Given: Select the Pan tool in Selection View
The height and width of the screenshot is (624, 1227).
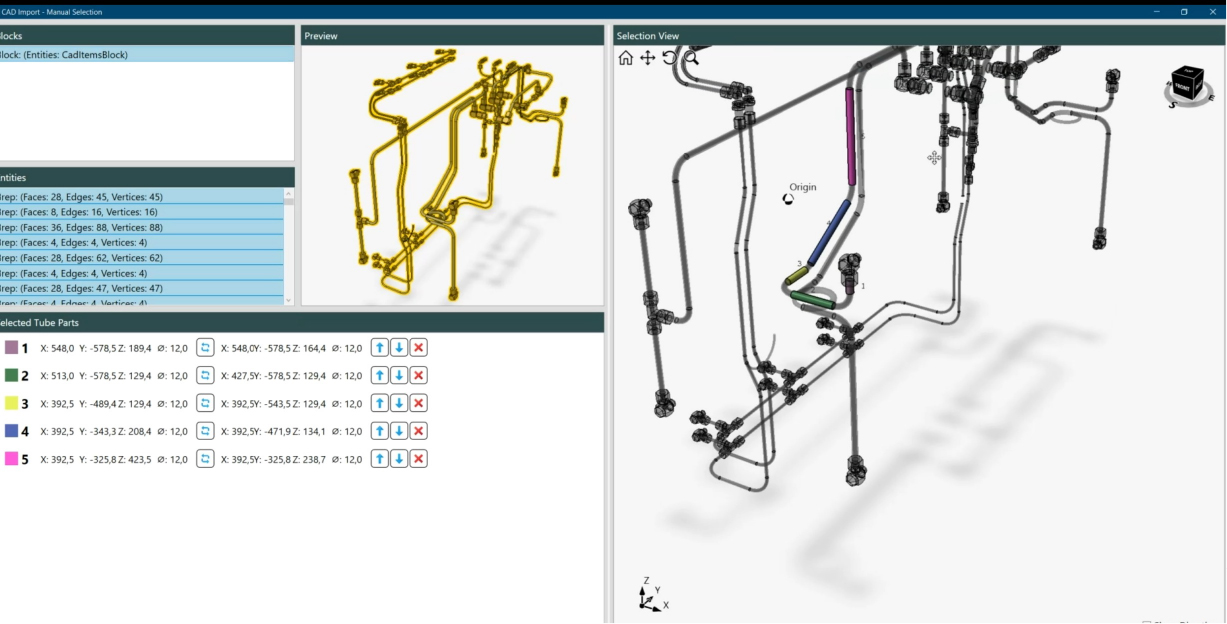Looking at the screenshot, I should (648, 58).
